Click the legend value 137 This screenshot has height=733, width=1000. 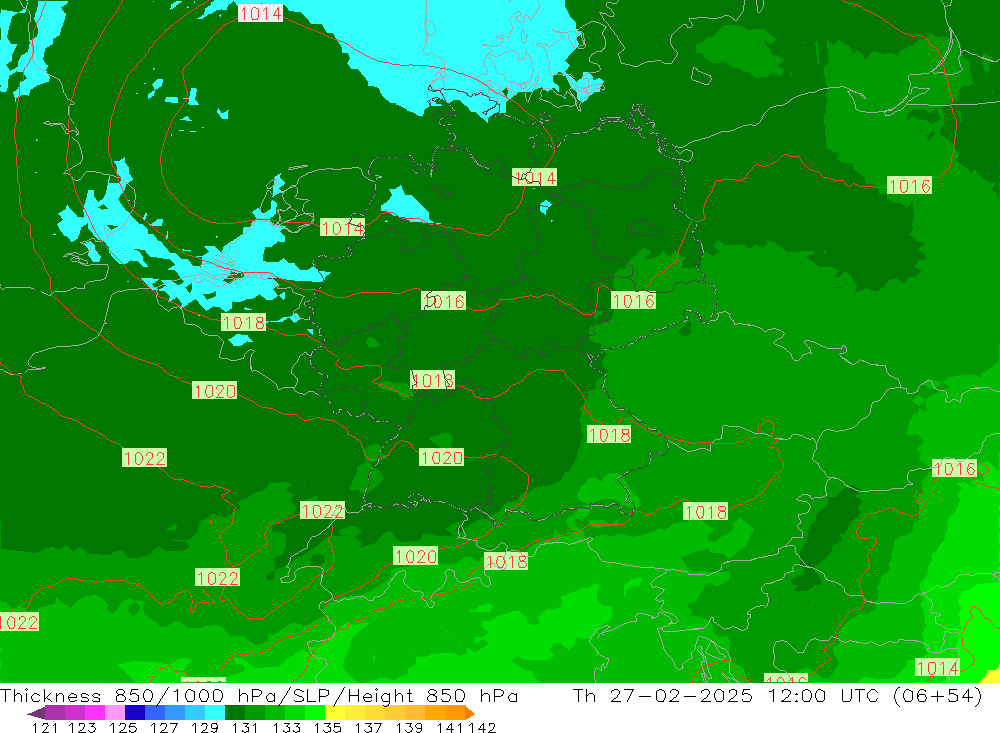[x=368, y=727]
